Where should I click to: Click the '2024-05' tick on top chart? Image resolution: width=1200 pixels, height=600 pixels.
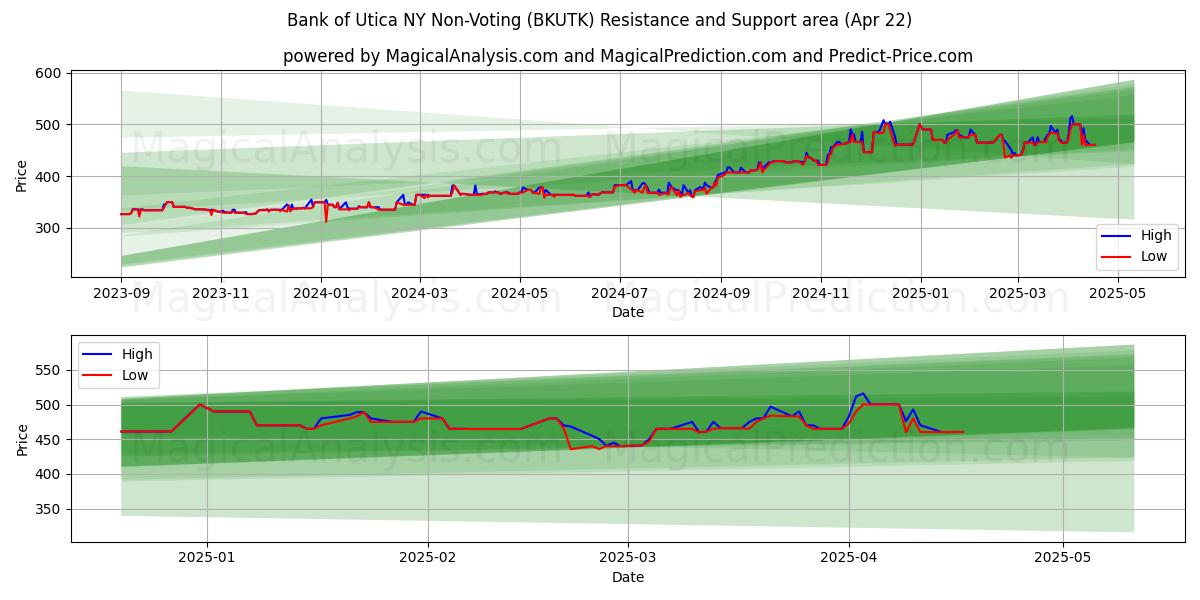point(519,293)
